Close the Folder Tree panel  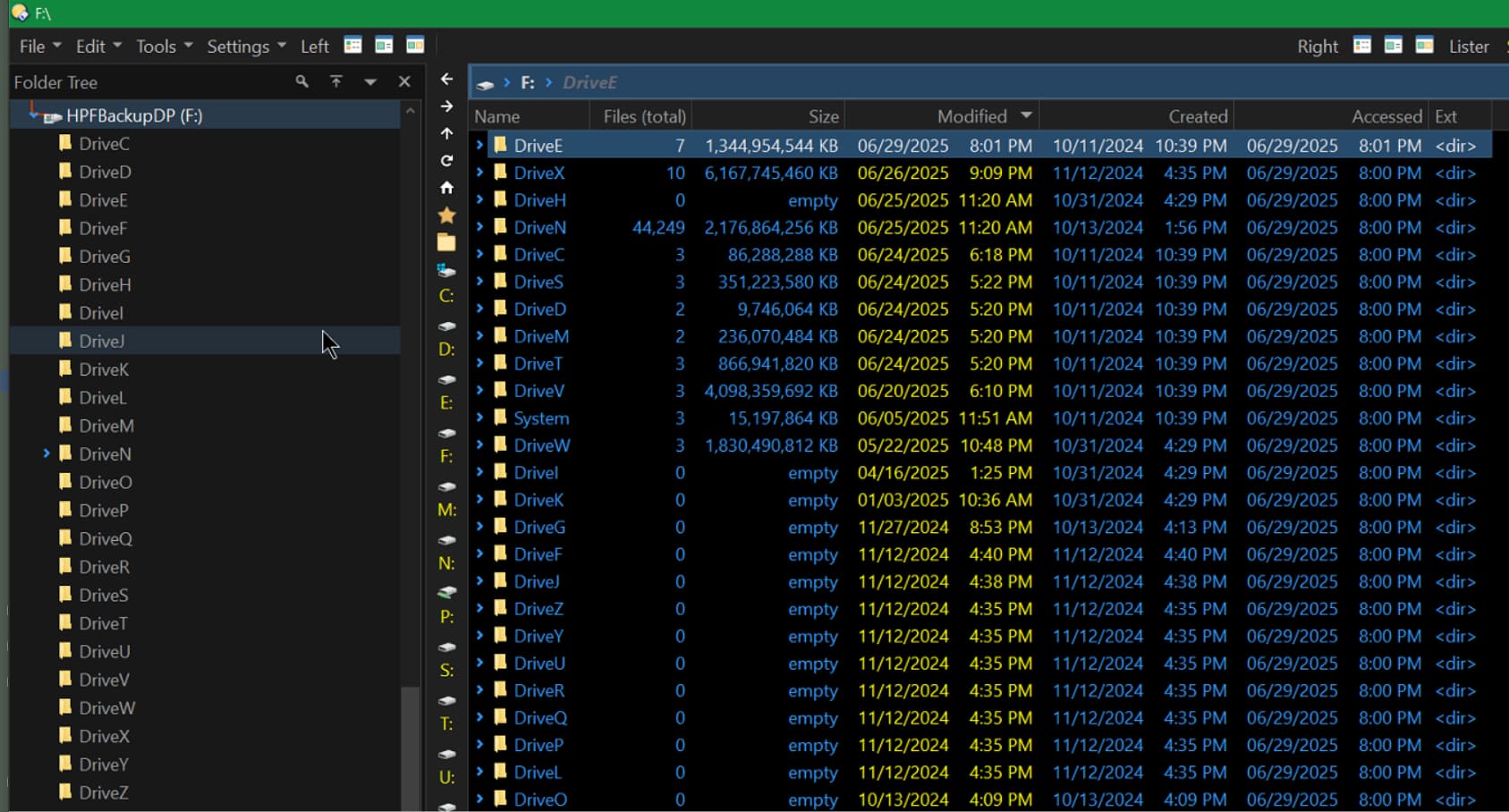(404, 81)
